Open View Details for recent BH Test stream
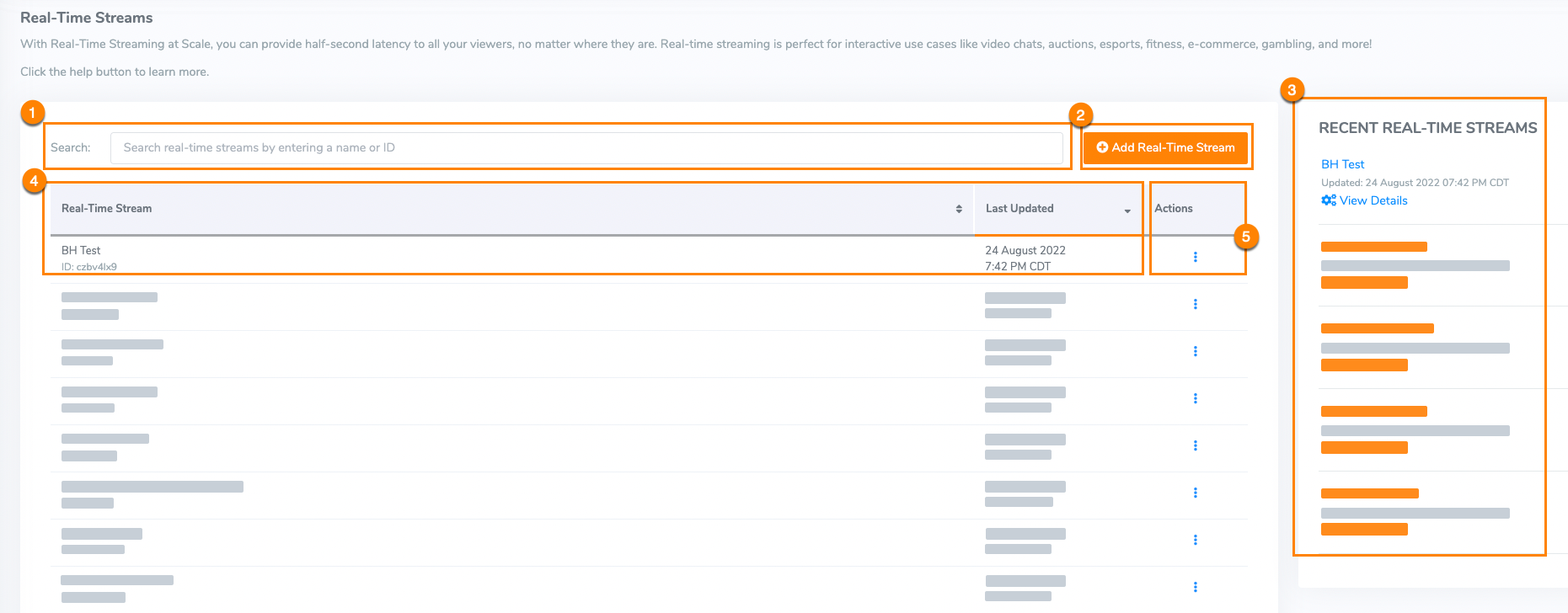This screenshot has width=1568, height=613. [1364, 200]
